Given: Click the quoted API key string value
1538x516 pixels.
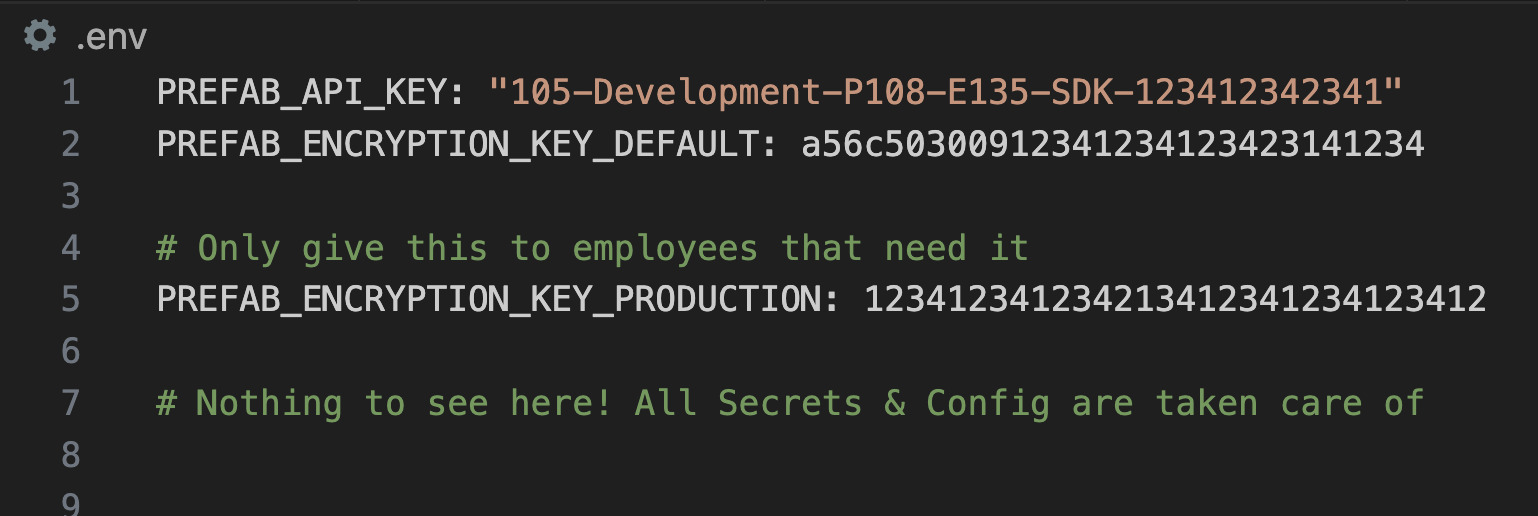Looking at the screenshot, I should tap(947, 93).
